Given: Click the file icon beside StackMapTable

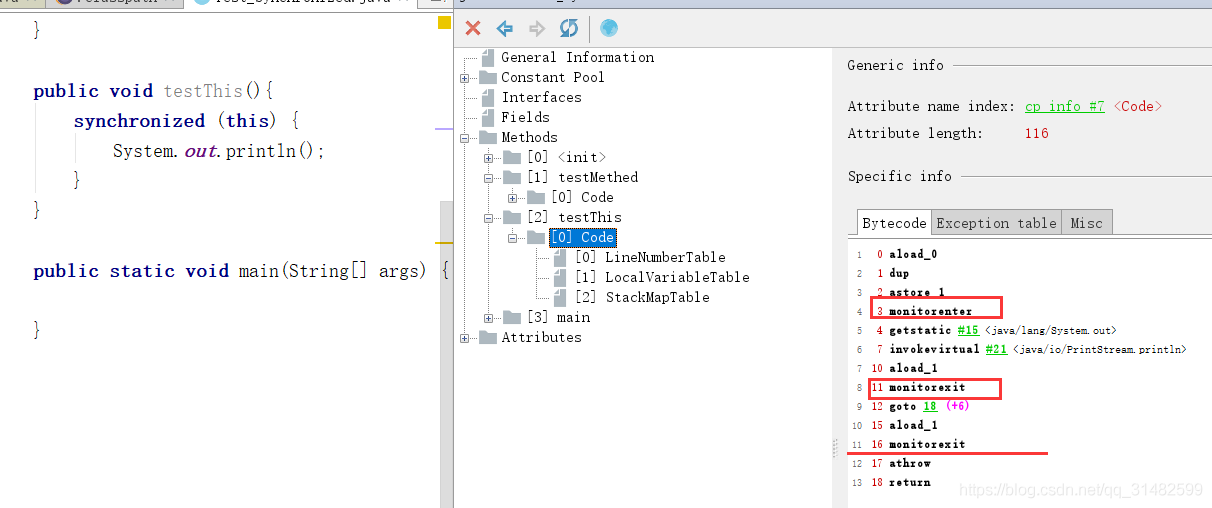Looking at the screenshot, I should [560, 297].
